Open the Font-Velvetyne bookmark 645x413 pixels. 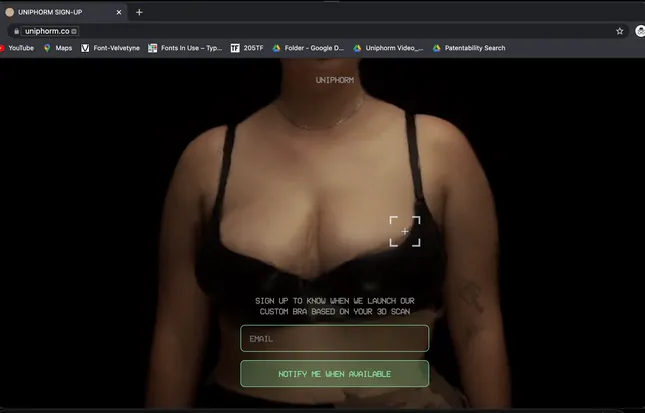[x=111, y=48]
